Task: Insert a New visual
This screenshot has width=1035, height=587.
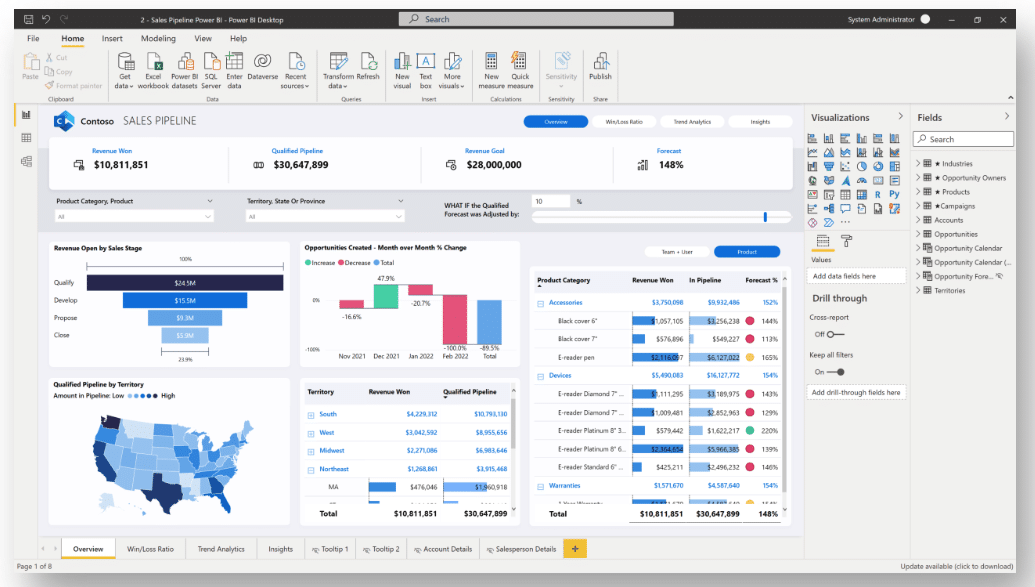Action: pos(402,71)
